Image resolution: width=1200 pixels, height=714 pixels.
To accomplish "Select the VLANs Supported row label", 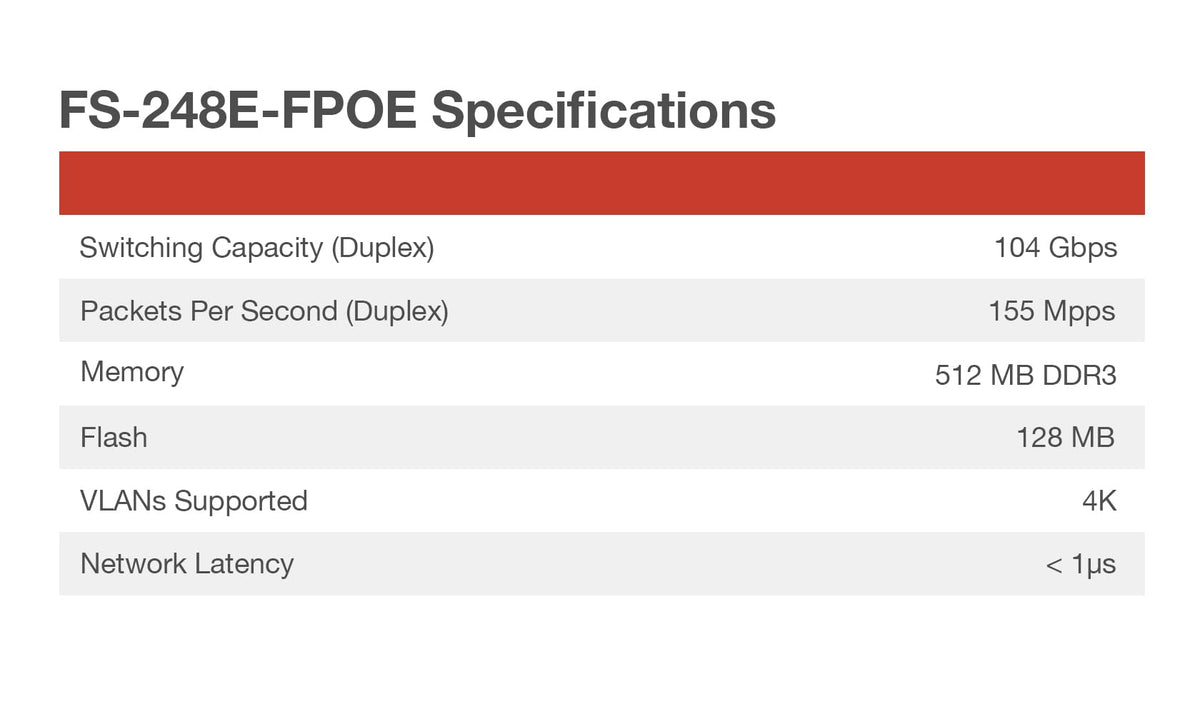I will click(194, 500).
